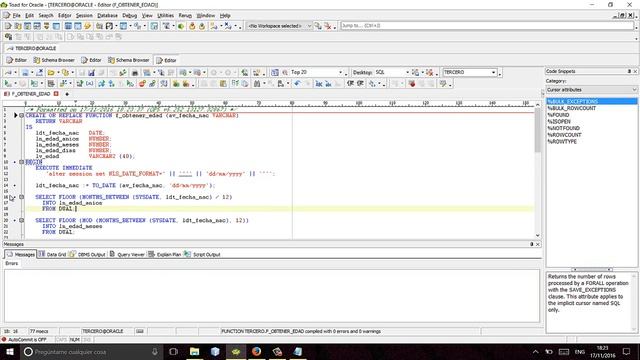Image resolution: width=640 pixels, height=360 pixels.
Task: Click the binoculars find icon
Action: 257,84
